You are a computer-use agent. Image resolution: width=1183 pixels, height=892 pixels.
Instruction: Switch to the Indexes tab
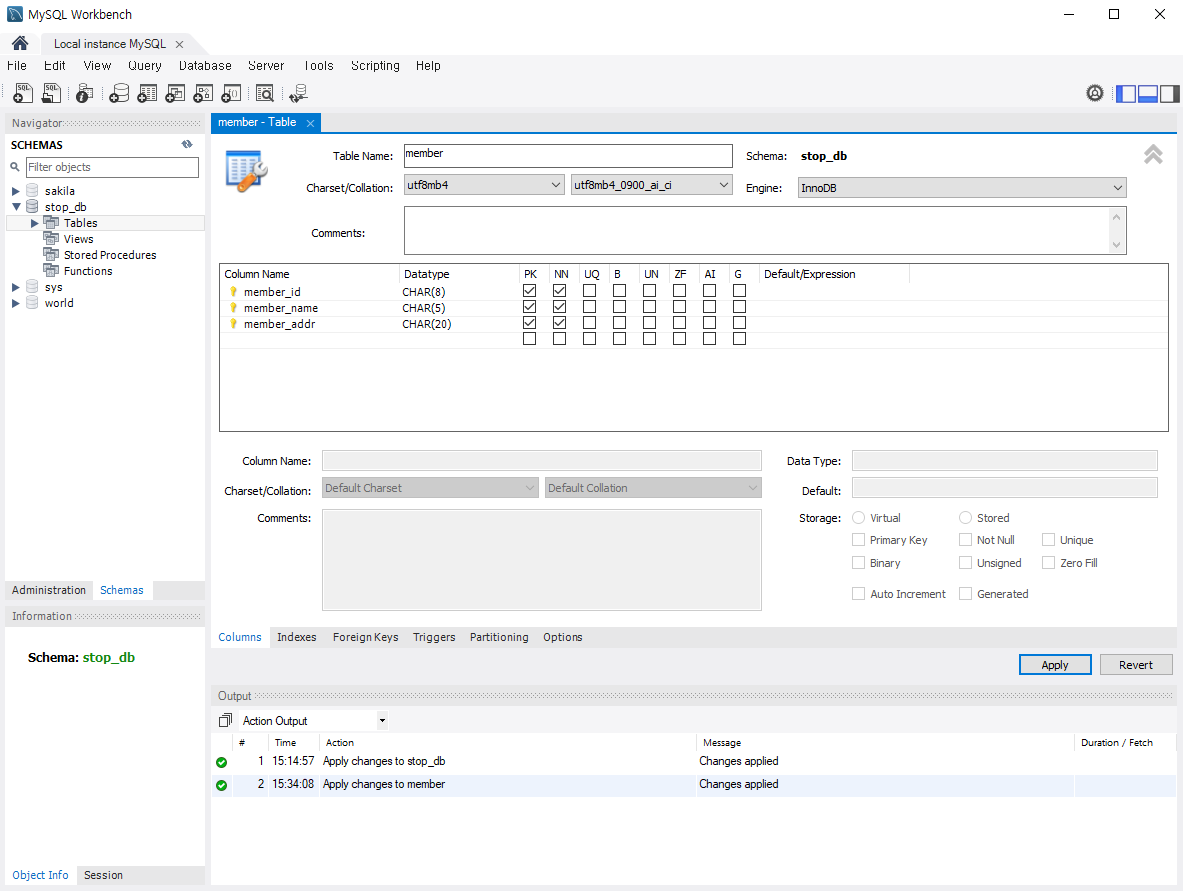click(x=297, y=637)
